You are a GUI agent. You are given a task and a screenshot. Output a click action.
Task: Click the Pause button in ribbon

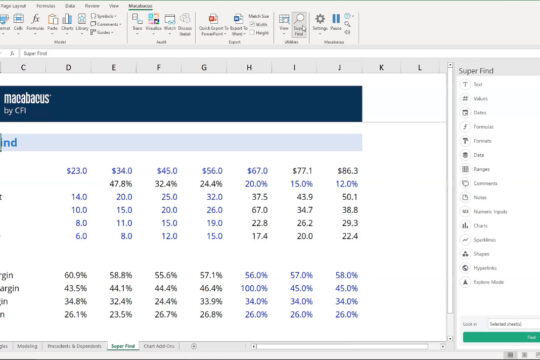(x=336, y=22)
